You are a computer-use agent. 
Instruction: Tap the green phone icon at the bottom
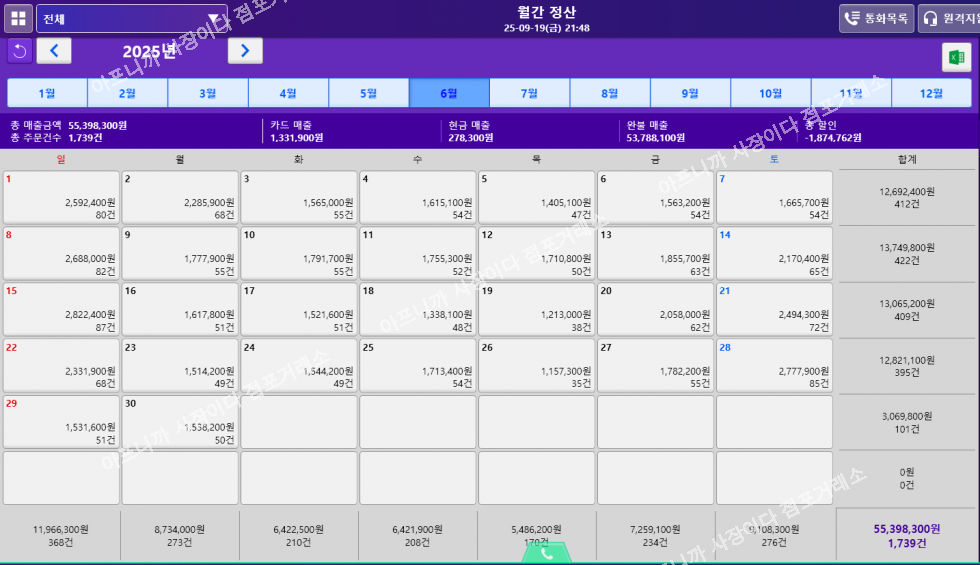pyautogui.click(x=546, y=553)
